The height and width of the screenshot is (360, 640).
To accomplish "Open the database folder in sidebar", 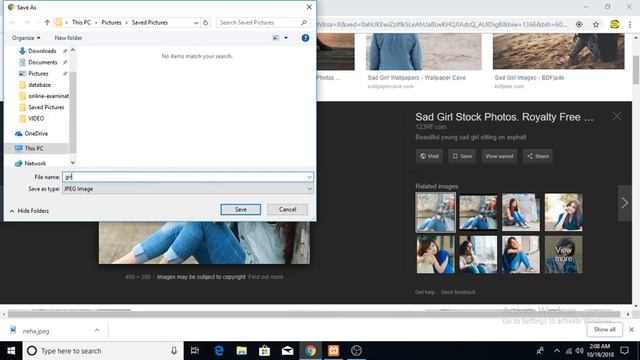I will (x=39, y=84).
